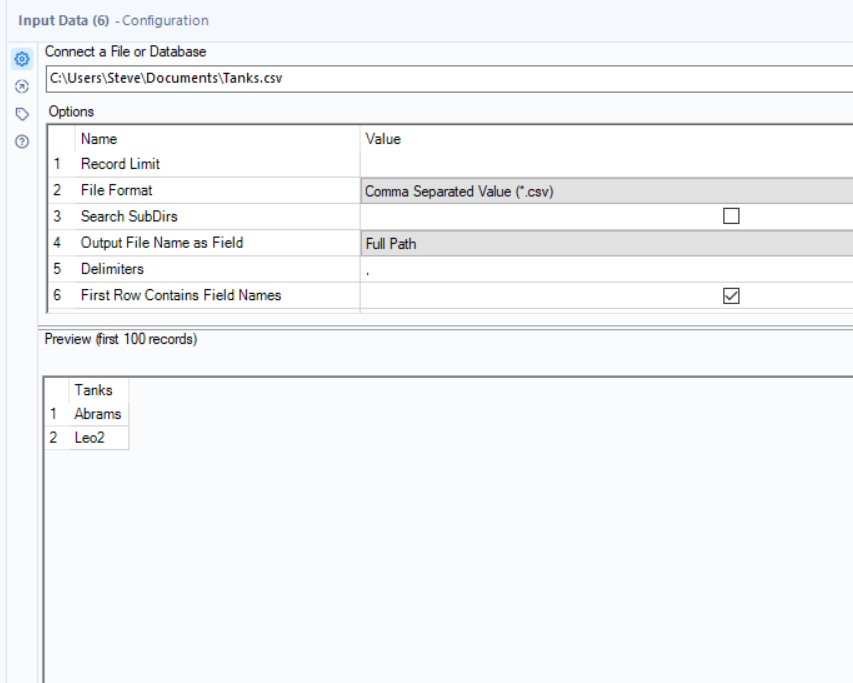Select the Tanks column header in preview

(93, 391)
